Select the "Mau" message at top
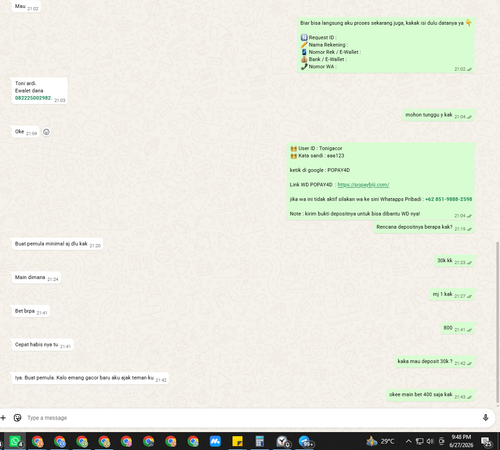Viewport: 500px width, 450px height. click(26, 6)
